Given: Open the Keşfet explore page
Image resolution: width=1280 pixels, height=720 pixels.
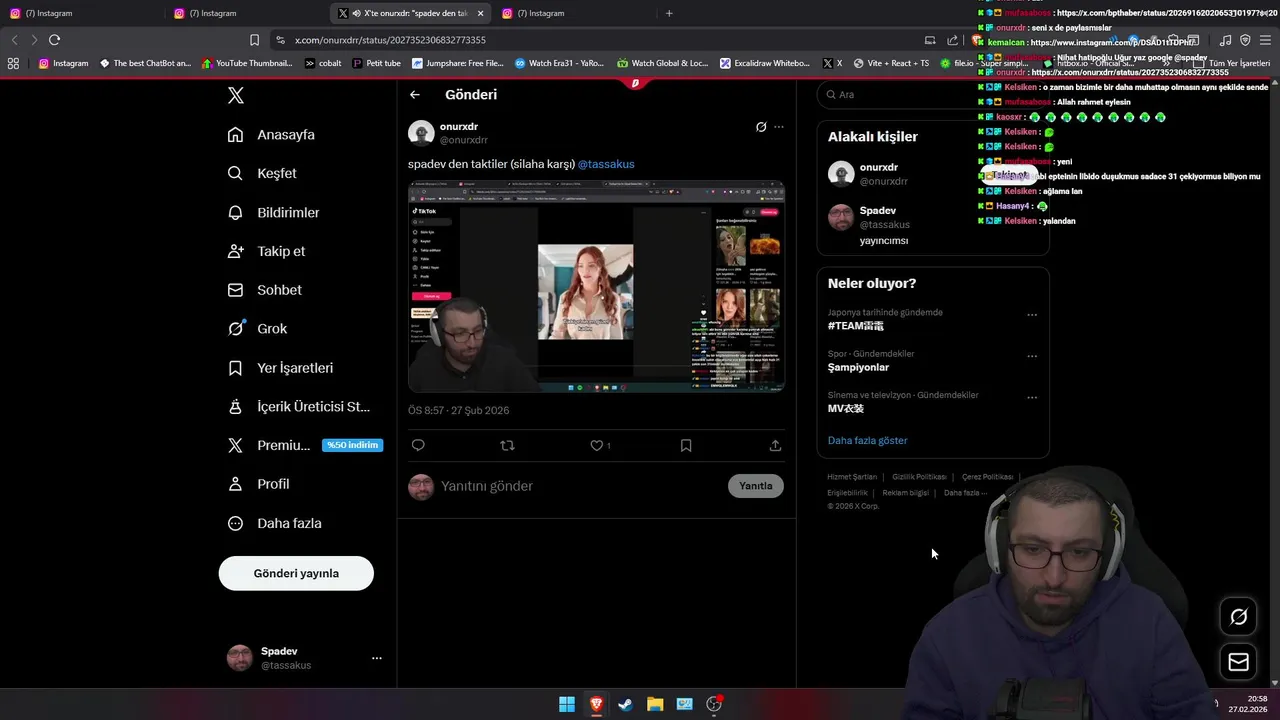Looking at the screenshot, I should 263,173.
